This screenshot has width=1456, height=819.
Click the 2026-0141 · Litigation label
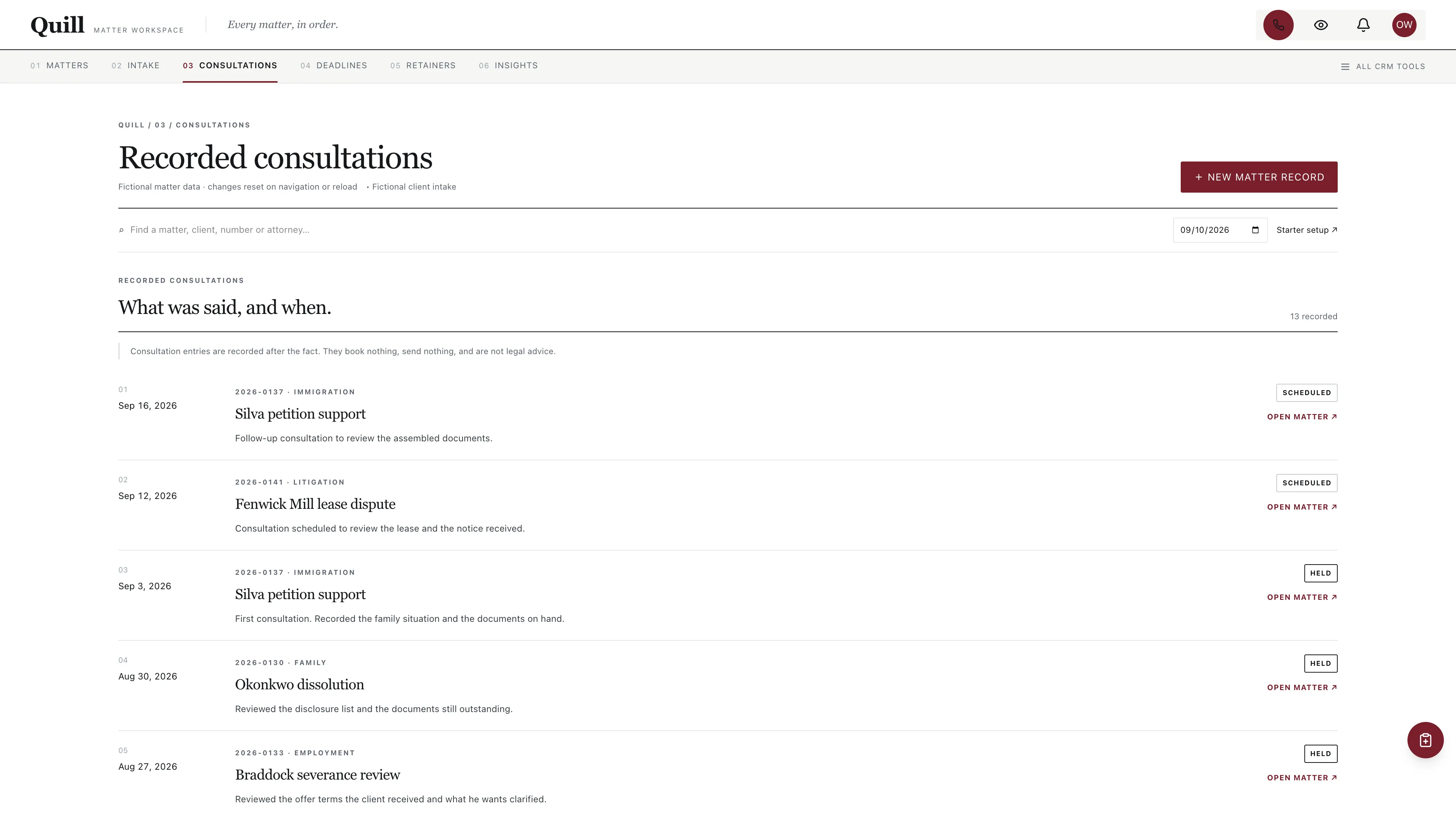pyautogui.click(x=289, y=482)
